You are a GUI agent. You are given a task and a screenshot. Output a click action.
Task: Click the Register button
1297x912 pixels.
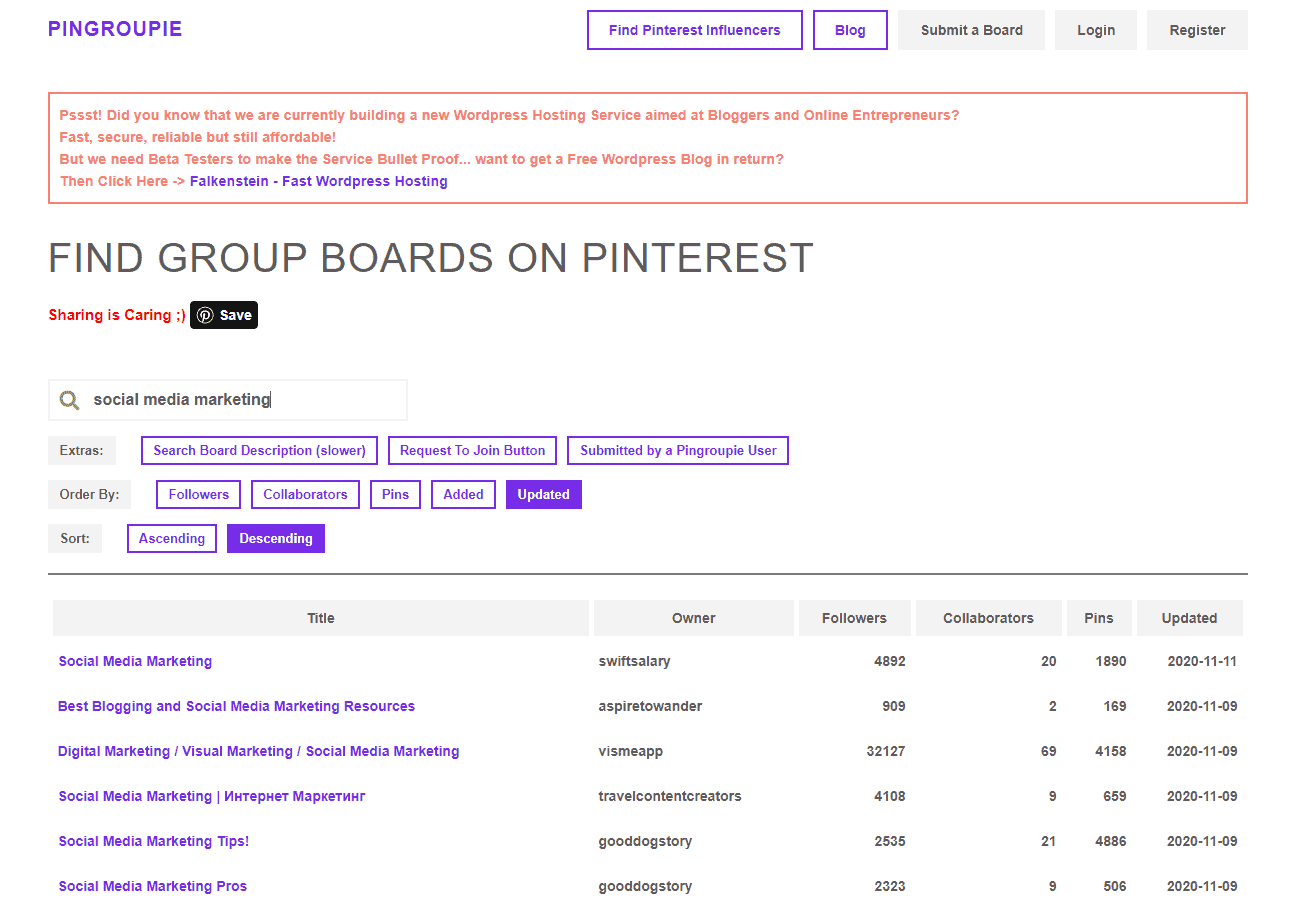[x=1197, y=30]
